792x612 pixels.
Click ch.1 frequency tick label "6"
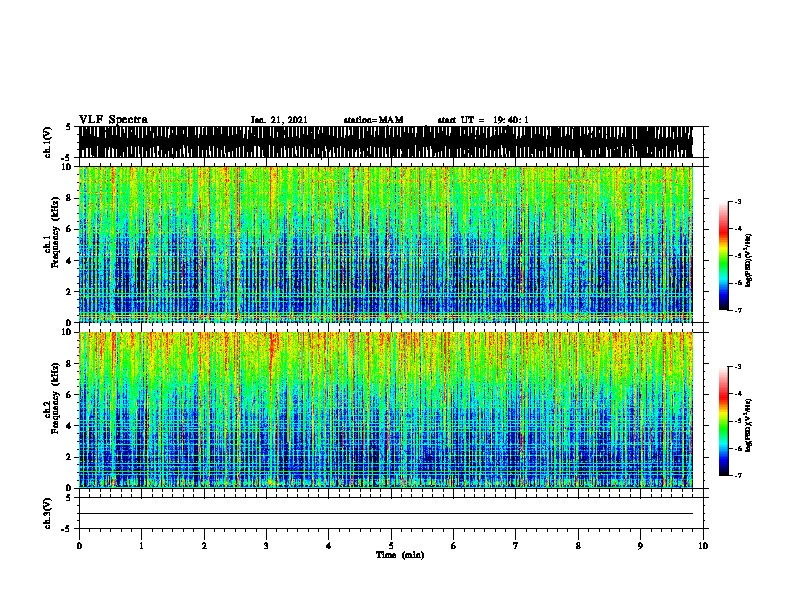[x=70, y=229]
